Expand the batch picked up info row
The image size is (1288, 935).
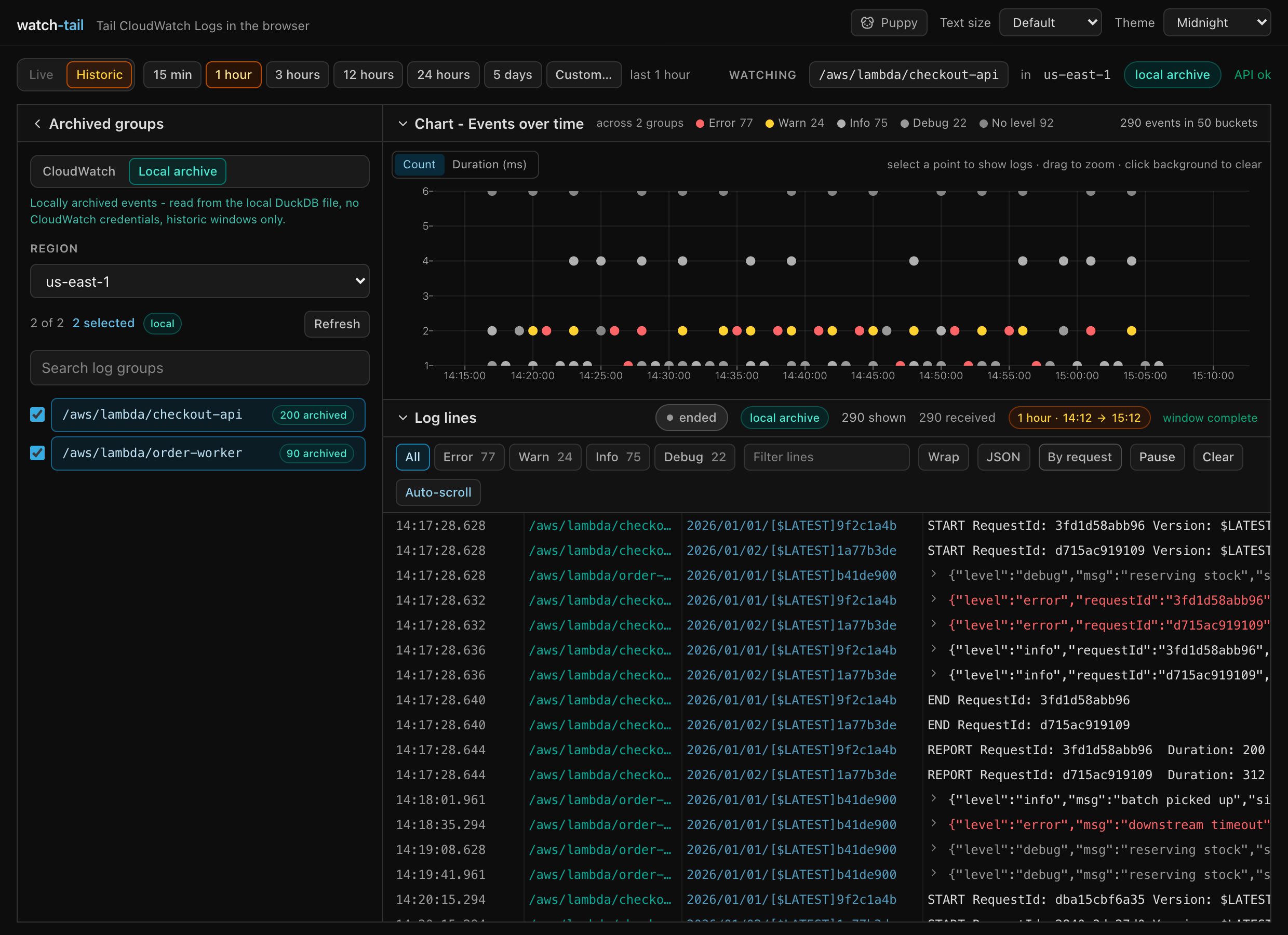934,798
